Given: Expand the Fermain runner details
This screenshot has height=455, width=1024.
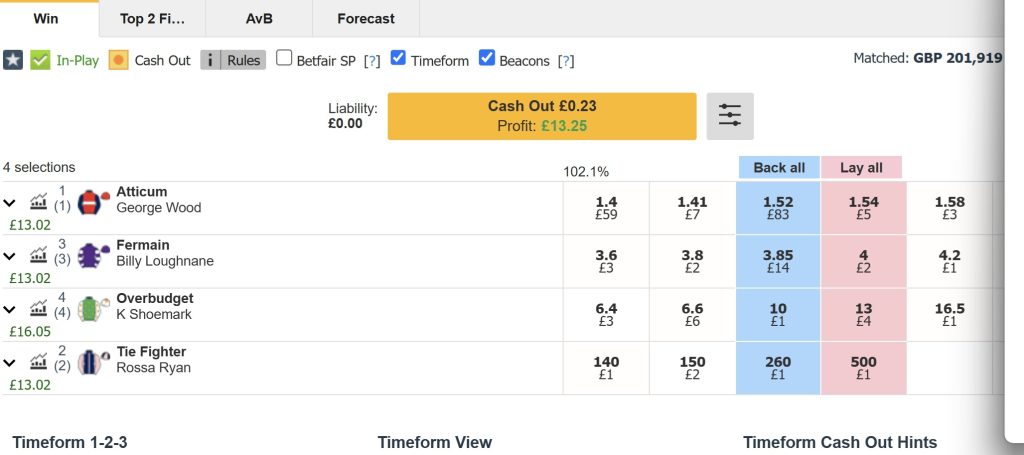Looking at the screenshot, I should point(10,256).
